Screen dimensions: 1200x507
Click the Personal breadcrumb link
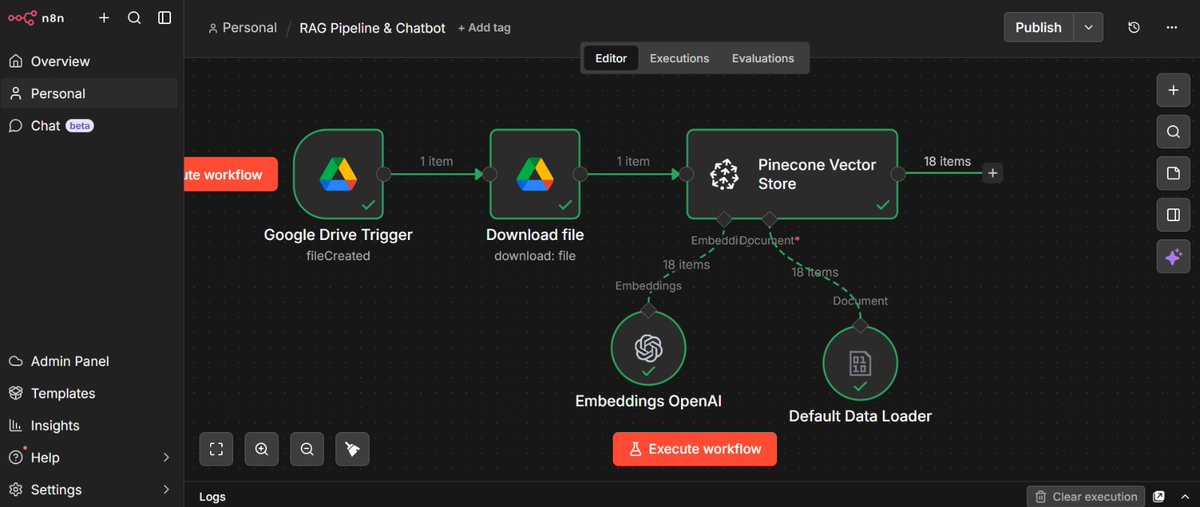click(x=242, y=28)
